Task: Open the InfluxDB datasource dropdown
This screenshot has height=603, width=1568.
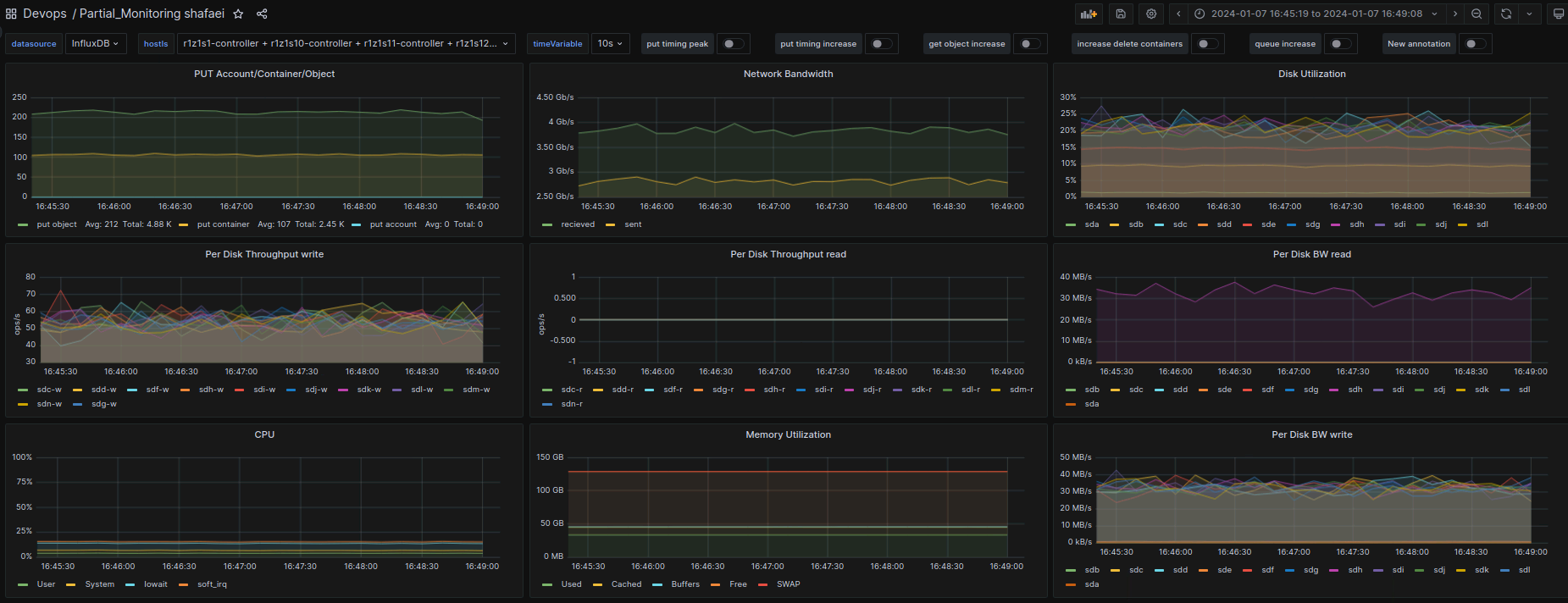Action: 95,43
